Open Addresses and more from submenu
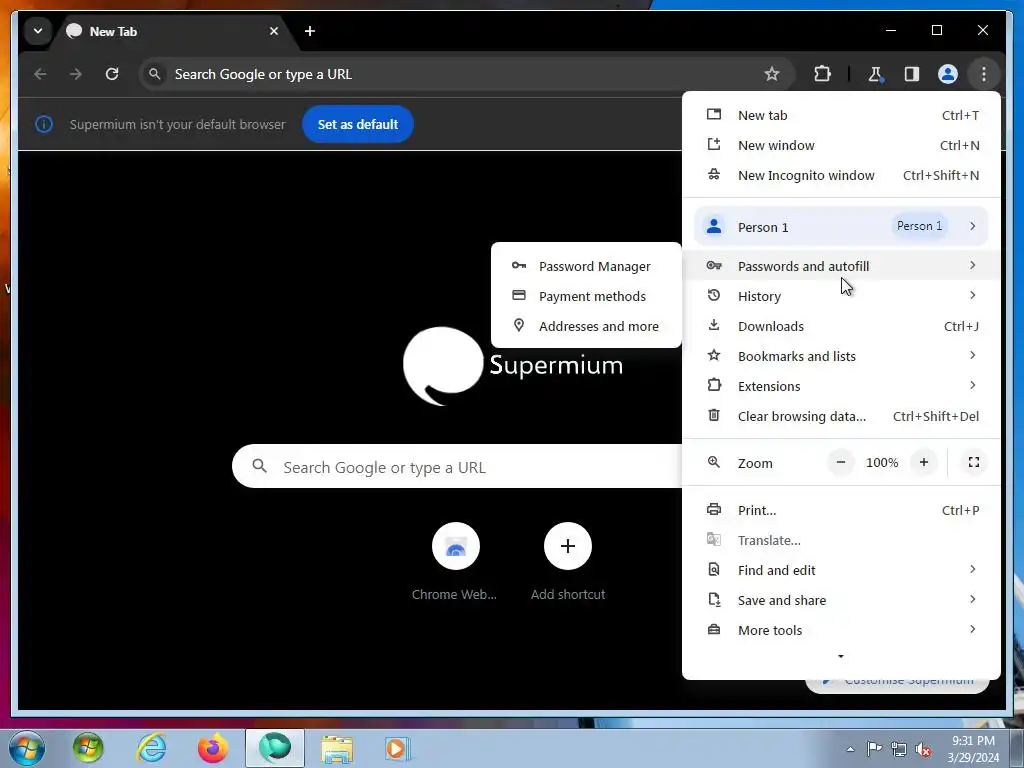The width and height of the screenshot is (1024, 768). coord(586,326)
